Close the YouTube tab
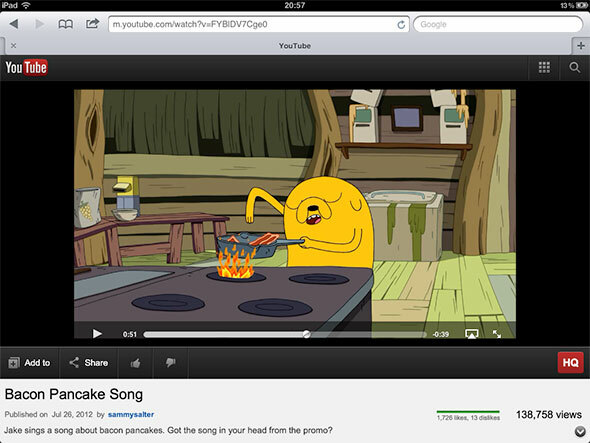Image resolution: width=590 pixels, height=443 pixels. (14, 46)
